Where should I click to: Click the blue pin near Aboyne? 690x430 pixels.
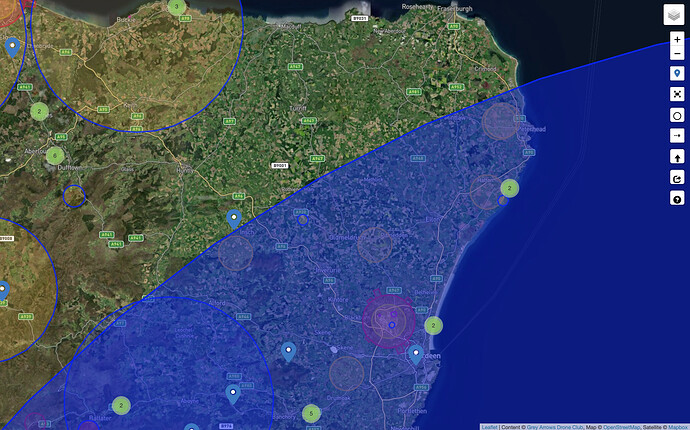(233, 394)
